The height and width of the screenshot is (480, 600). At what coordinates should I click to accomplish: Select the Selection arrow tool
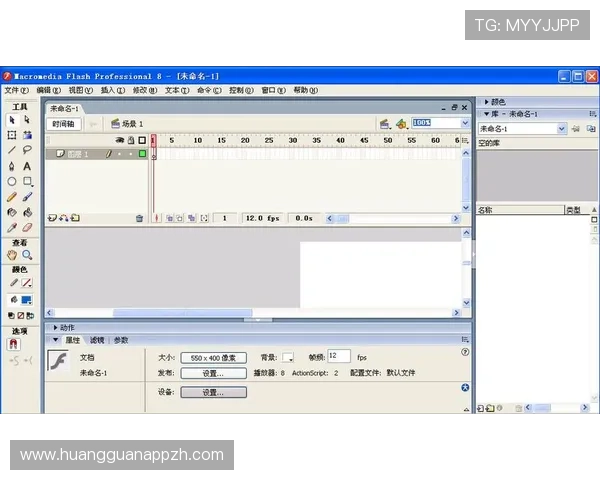12,120
